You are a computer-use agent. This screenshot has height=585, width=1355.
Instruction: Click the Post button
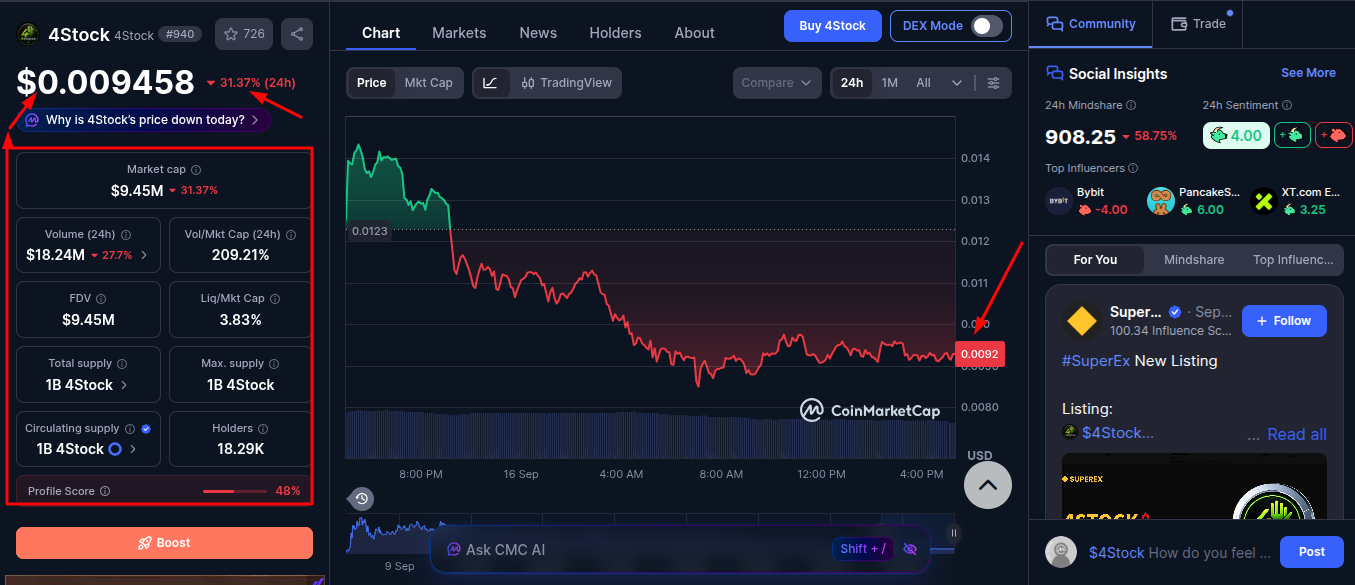(1312, 552)
